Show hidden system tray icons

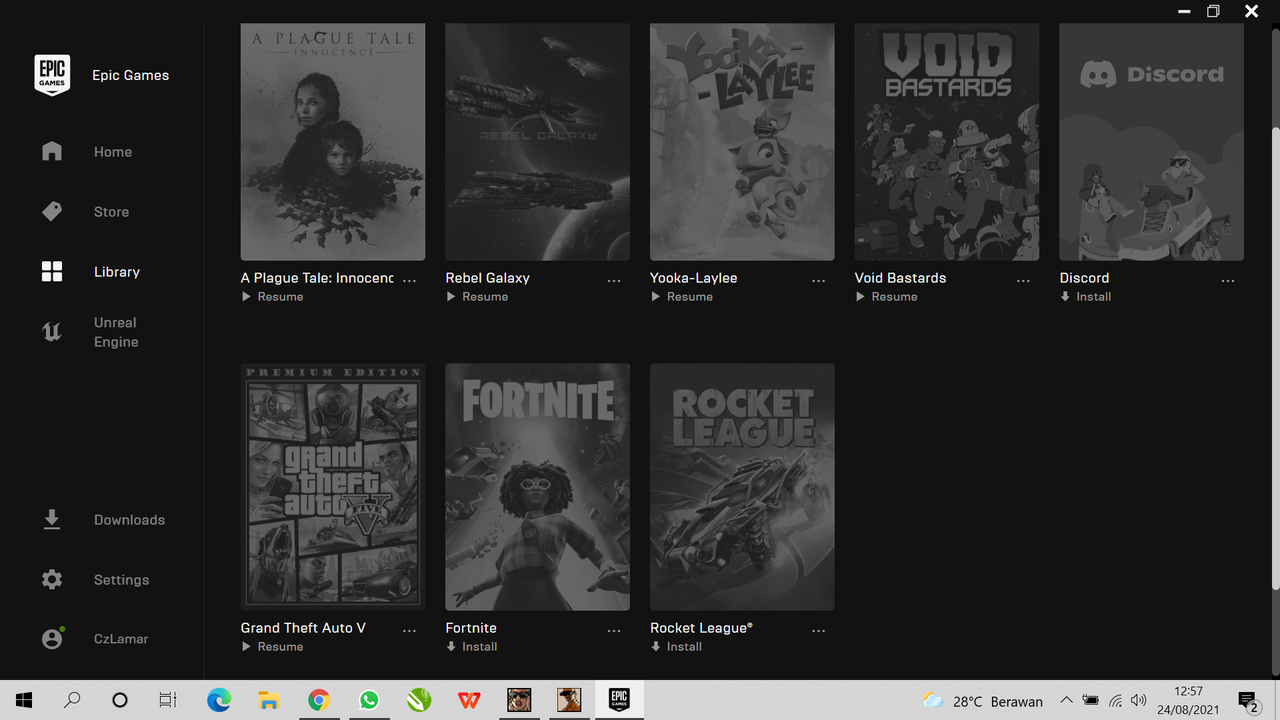tap(1066, 700)
